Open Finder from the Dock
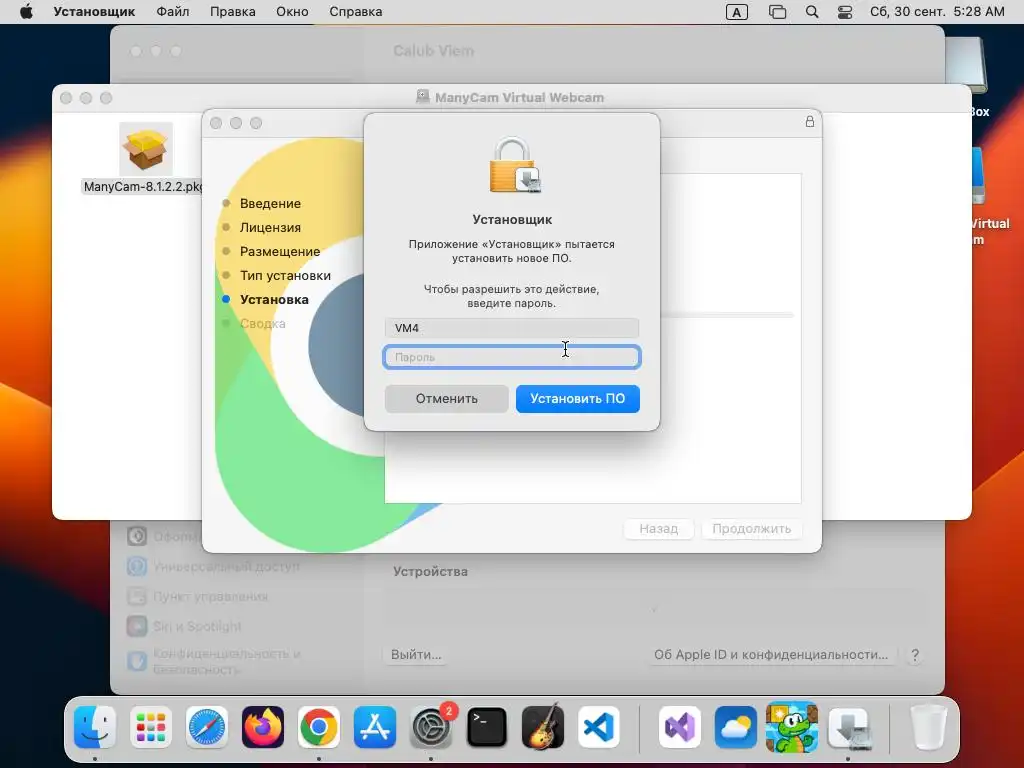The width and height of the screenshot is (1024, 768). (x=95, y=727)
